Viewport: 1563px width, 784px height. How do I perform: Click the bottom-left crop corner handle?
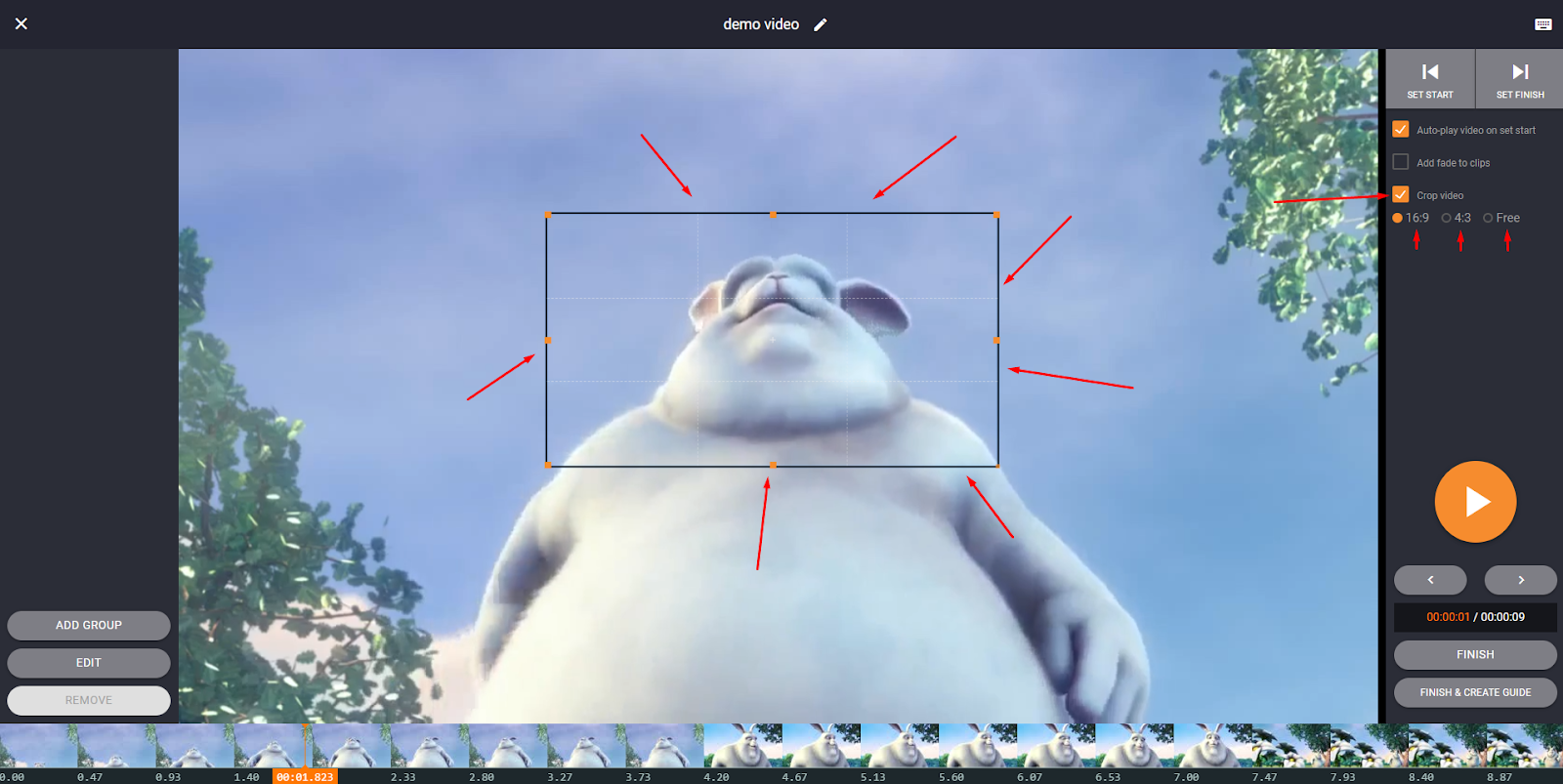[x=547, y=466]
